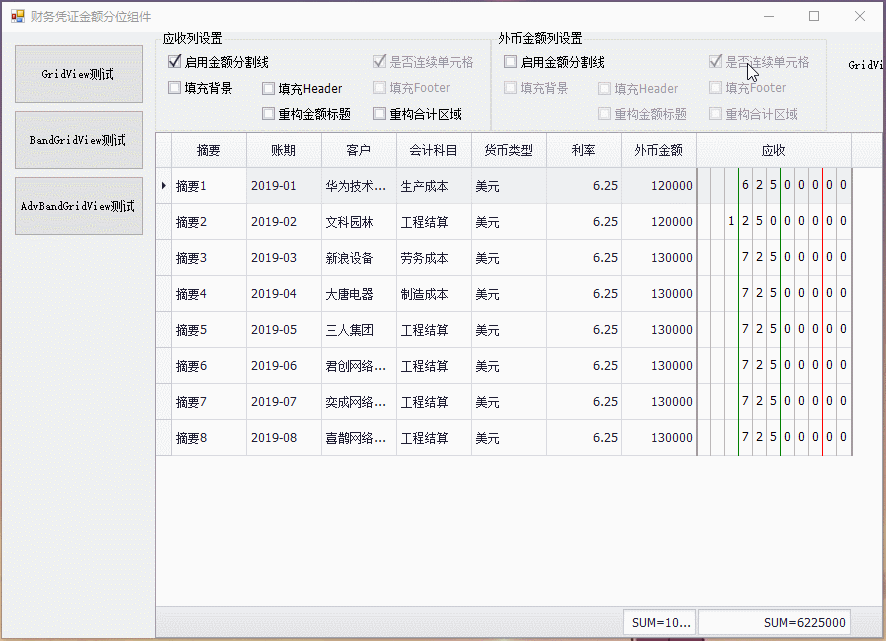Select customer cell 君创网络...

coord(359,366)
